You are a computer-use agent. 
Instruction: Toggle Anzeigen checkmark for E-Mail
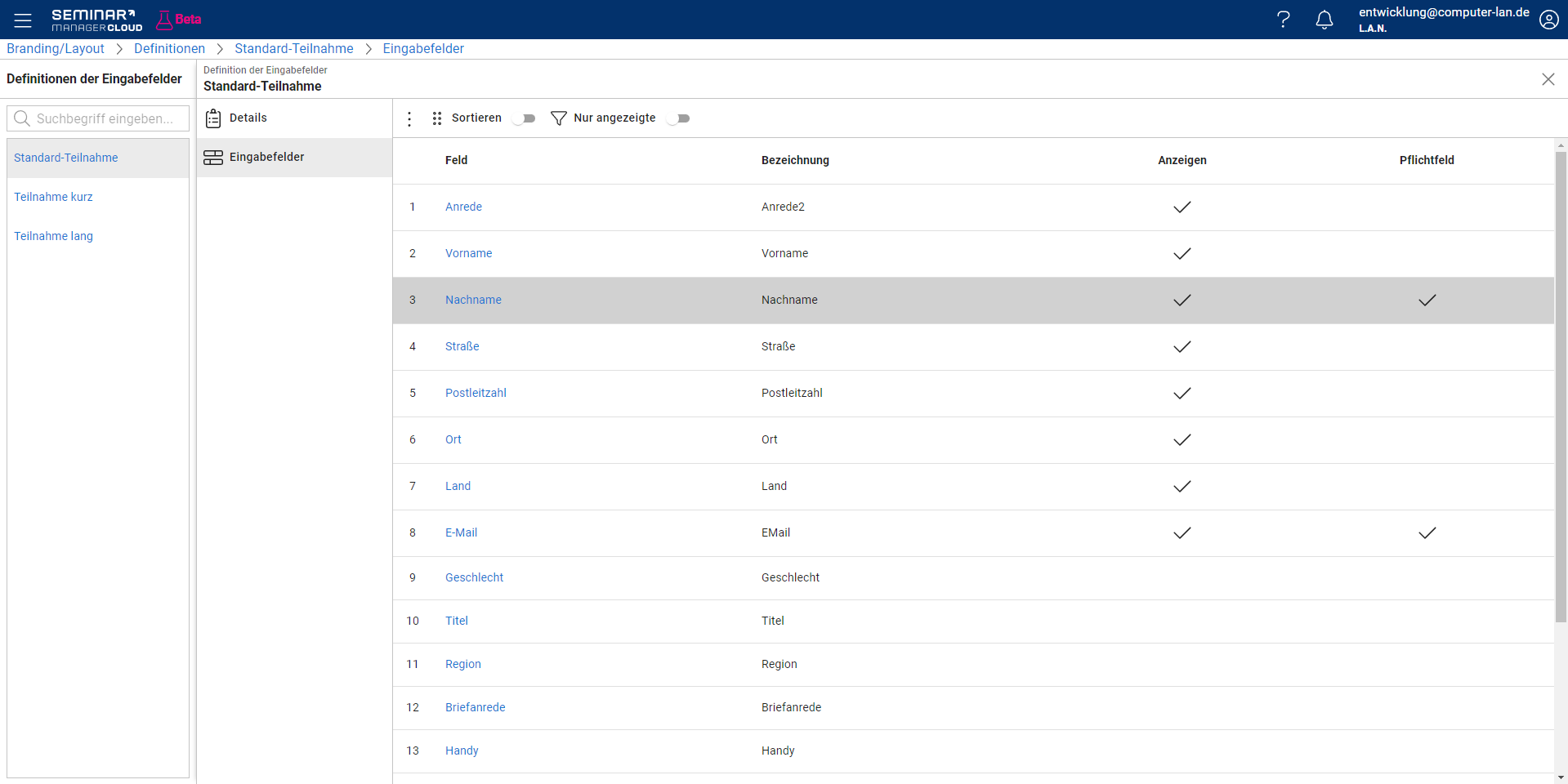point(1182,533)
